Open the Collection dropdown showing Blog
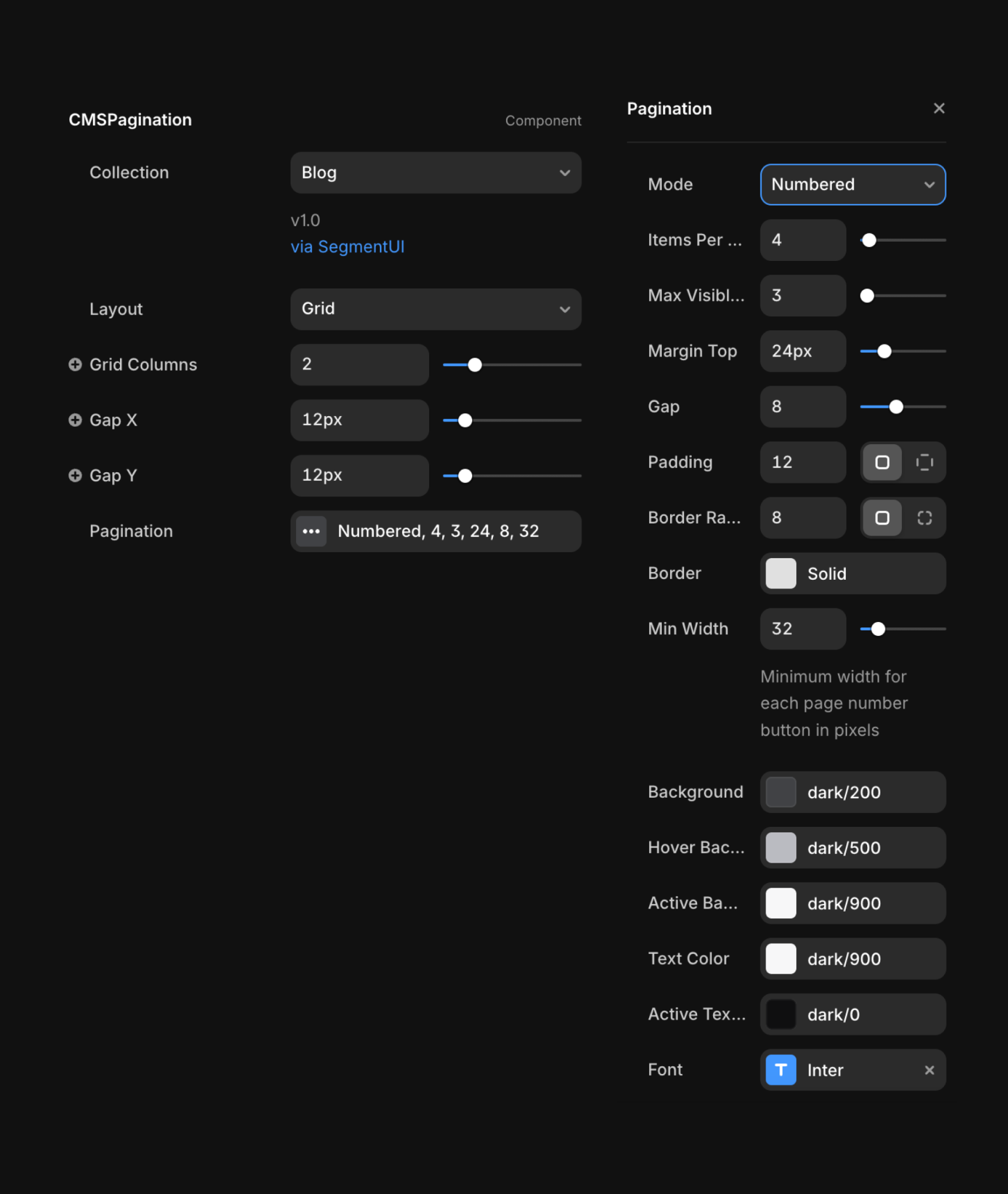This screenshot has width=1008, height=1194. pyautogui.click(x=435, y=173)
